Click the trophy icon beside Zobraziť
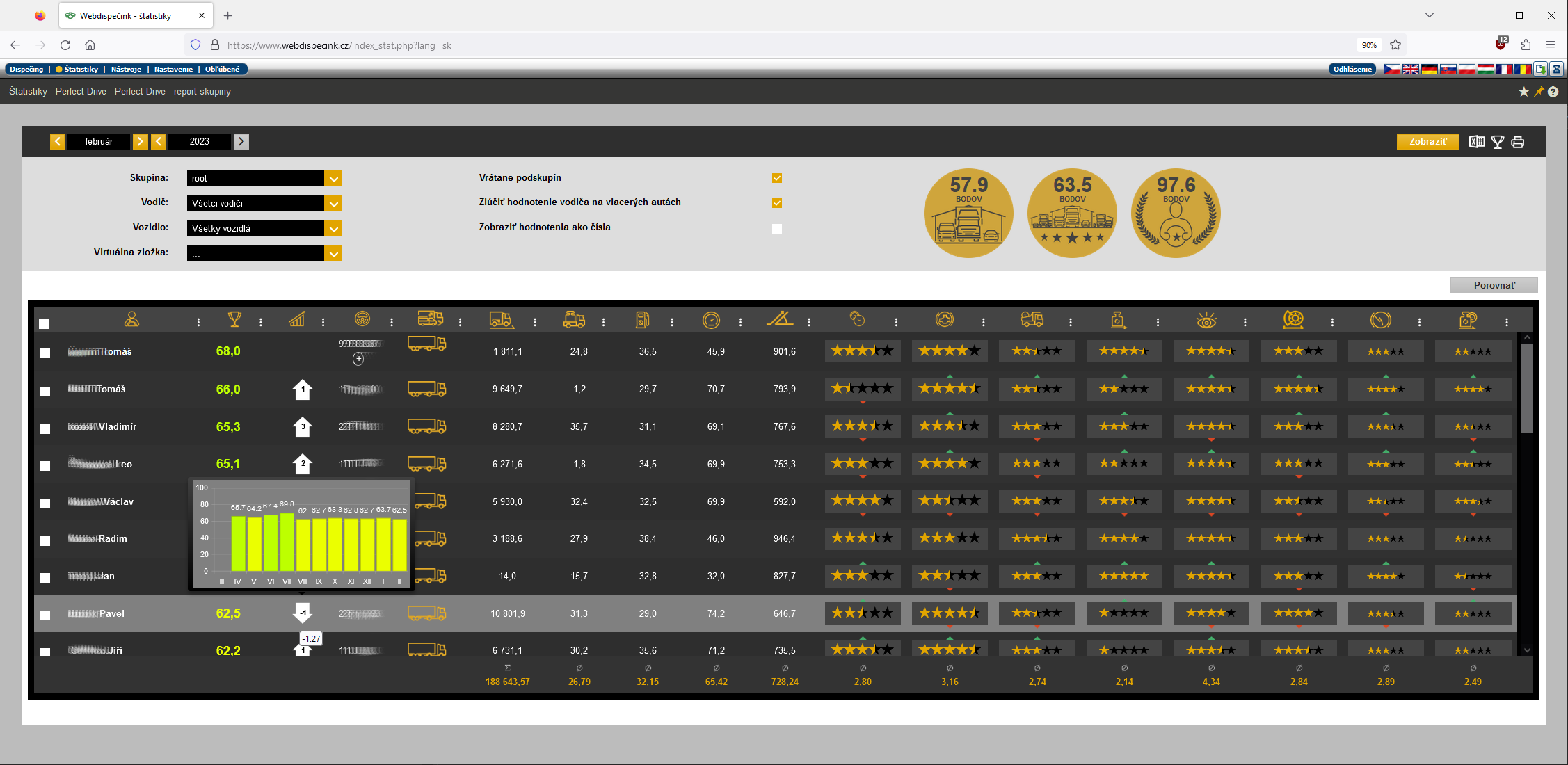The image size is (1568, 765). [1498, 142]
